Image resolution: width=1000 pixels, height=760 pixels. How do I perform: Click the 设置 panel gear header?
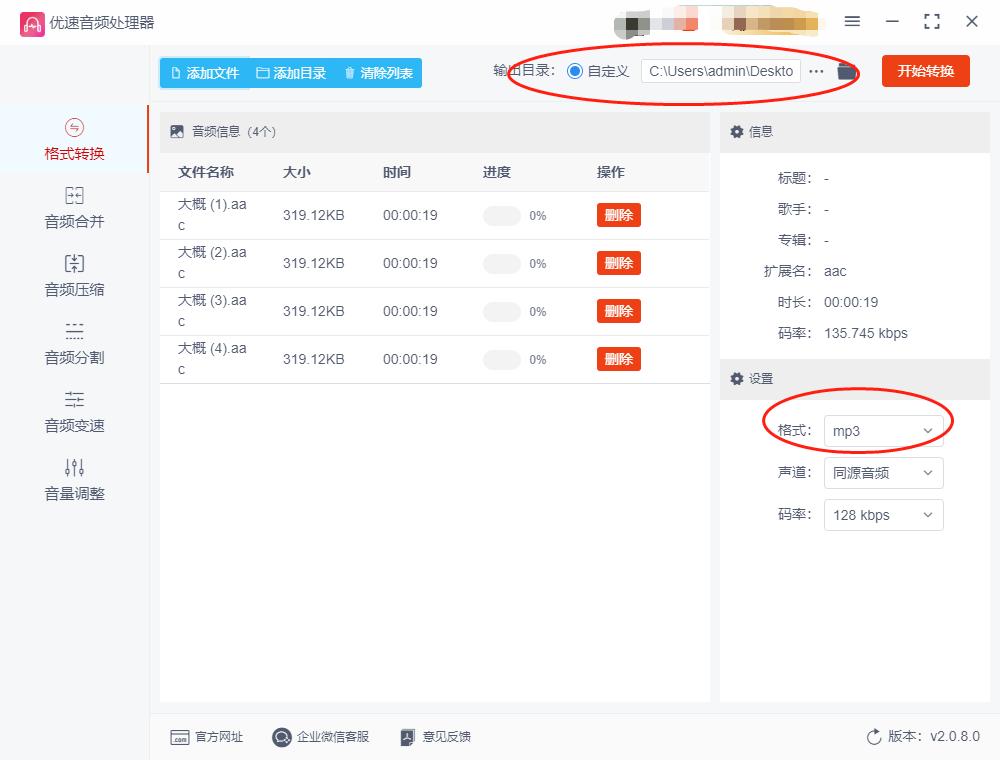tap(737, 379)
